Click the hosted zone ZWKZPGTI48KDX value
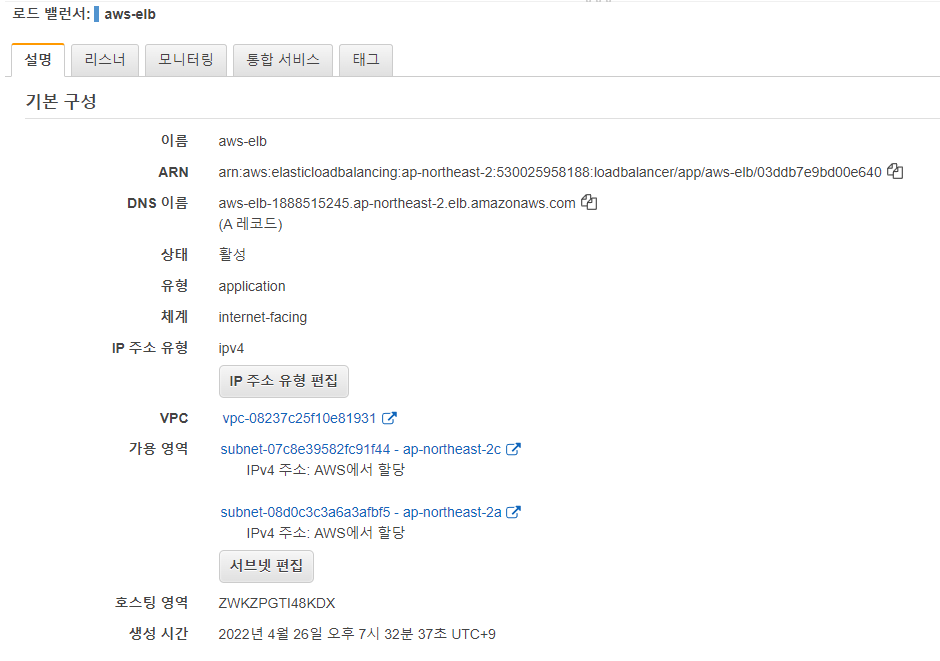The image size is (940, 661). (x=276, y=603)
